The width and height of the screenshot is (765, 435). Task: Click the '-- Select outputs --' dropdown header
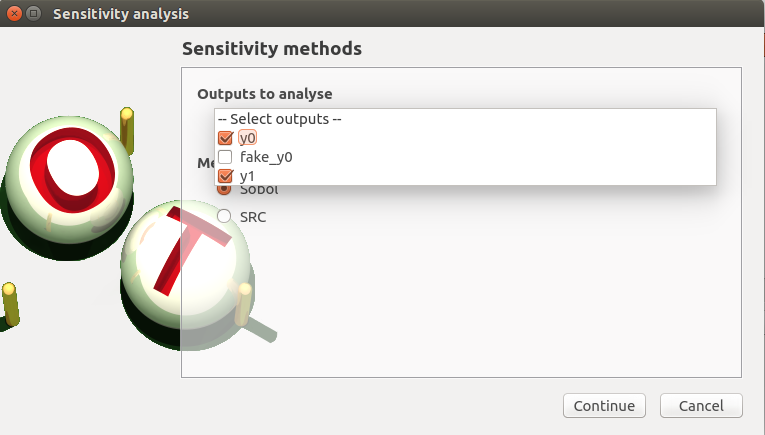(x=280, y=119)
